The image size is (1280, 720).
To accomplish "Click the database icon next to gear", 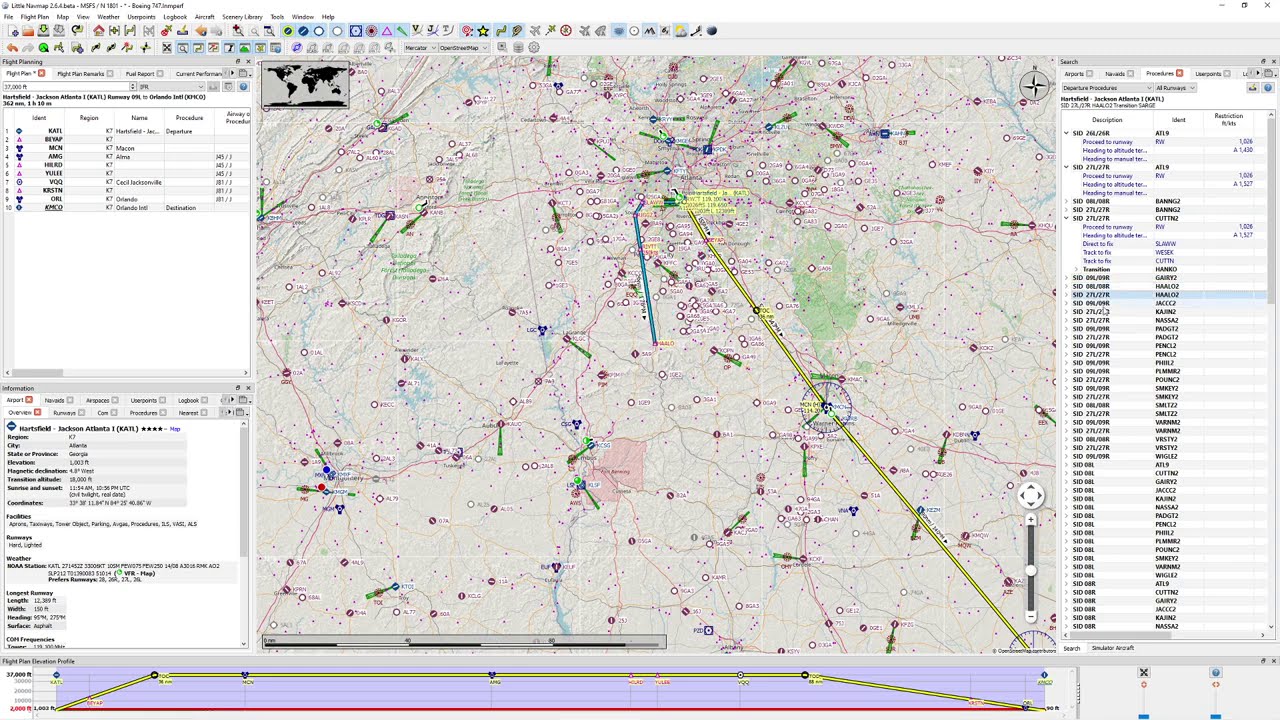I will click(x=518, y=47).
